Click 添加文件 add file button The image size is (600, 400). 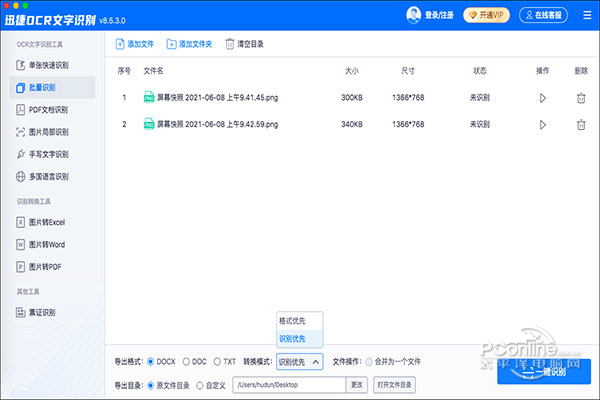pyautogui.click(x=135, y=44)
